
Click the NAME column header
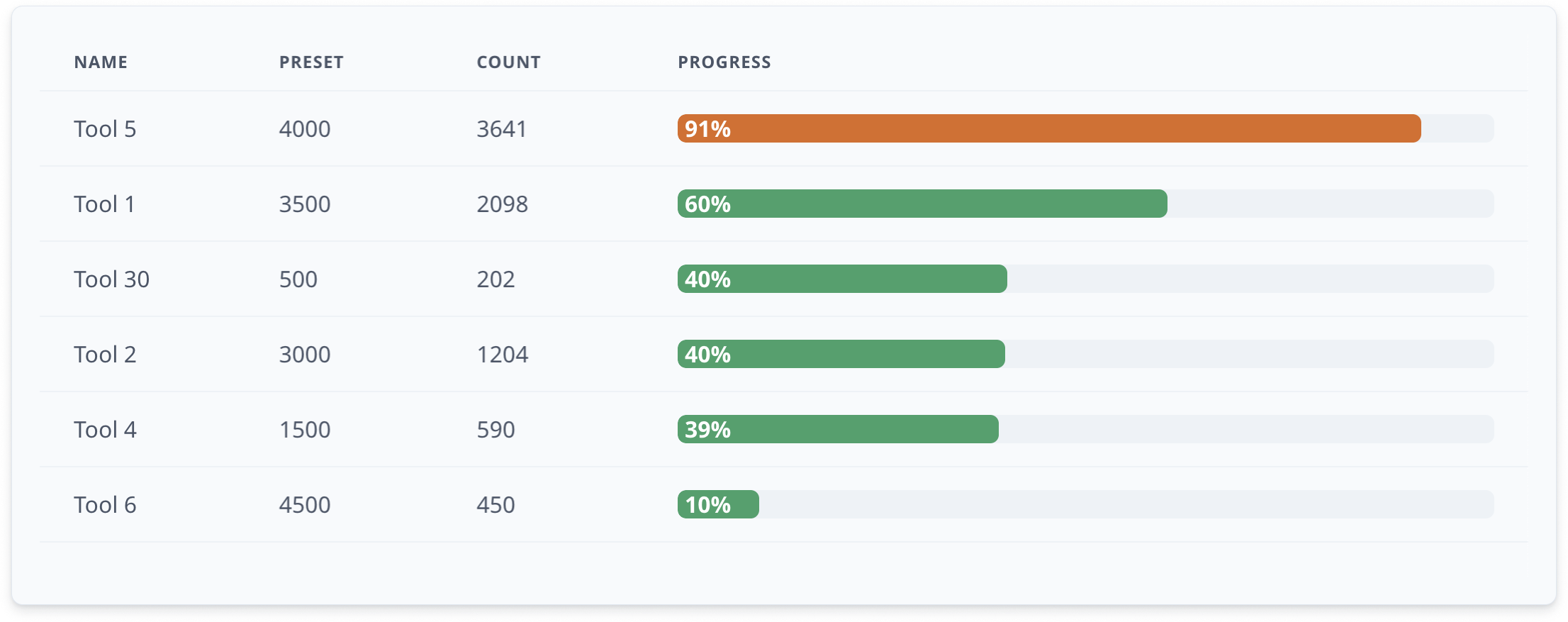click(x=101, y=62)
